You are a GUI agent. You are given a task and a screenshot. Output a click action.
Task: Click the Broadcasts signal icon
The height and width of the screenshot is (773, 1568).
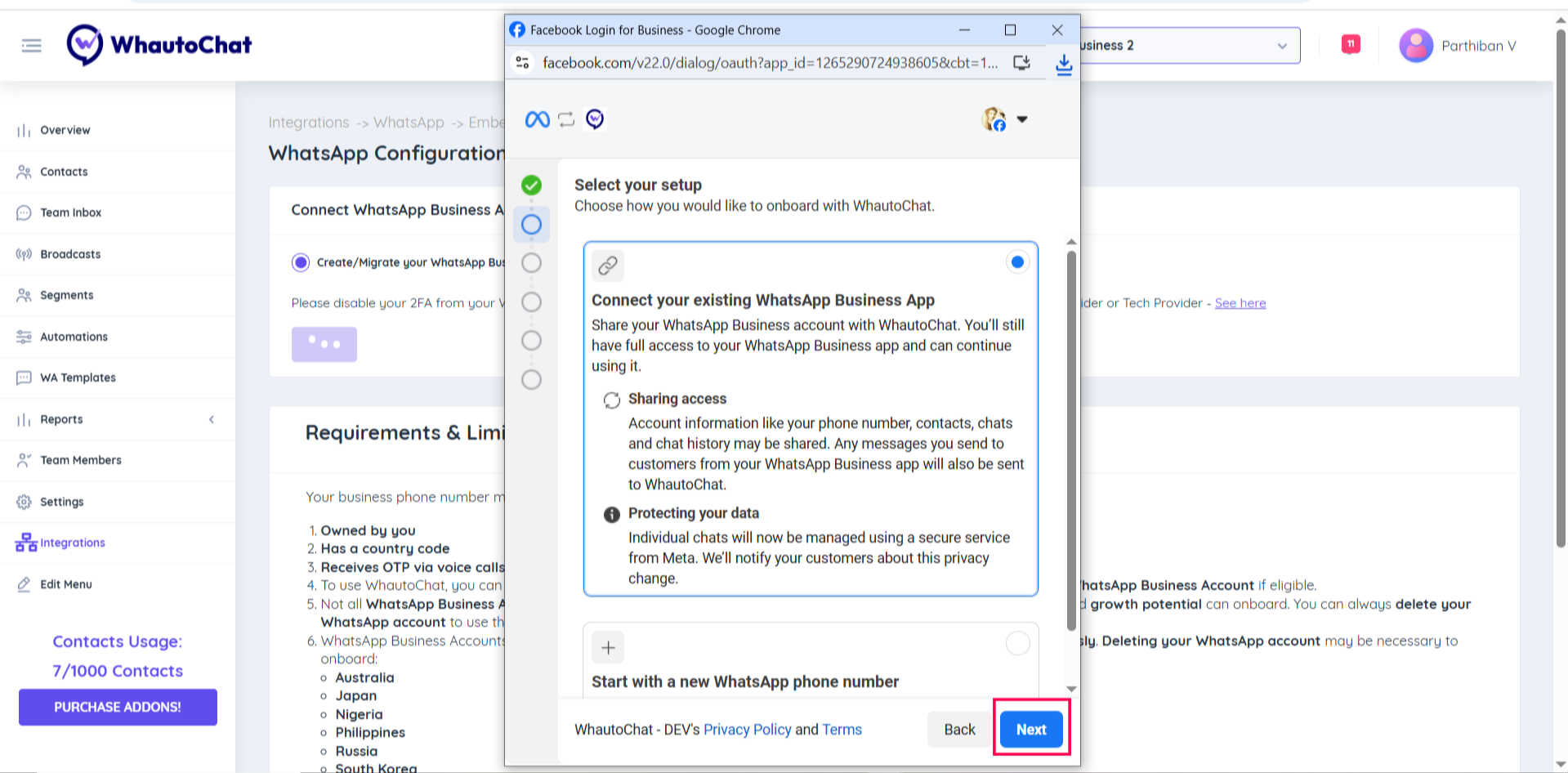point(24,254)
